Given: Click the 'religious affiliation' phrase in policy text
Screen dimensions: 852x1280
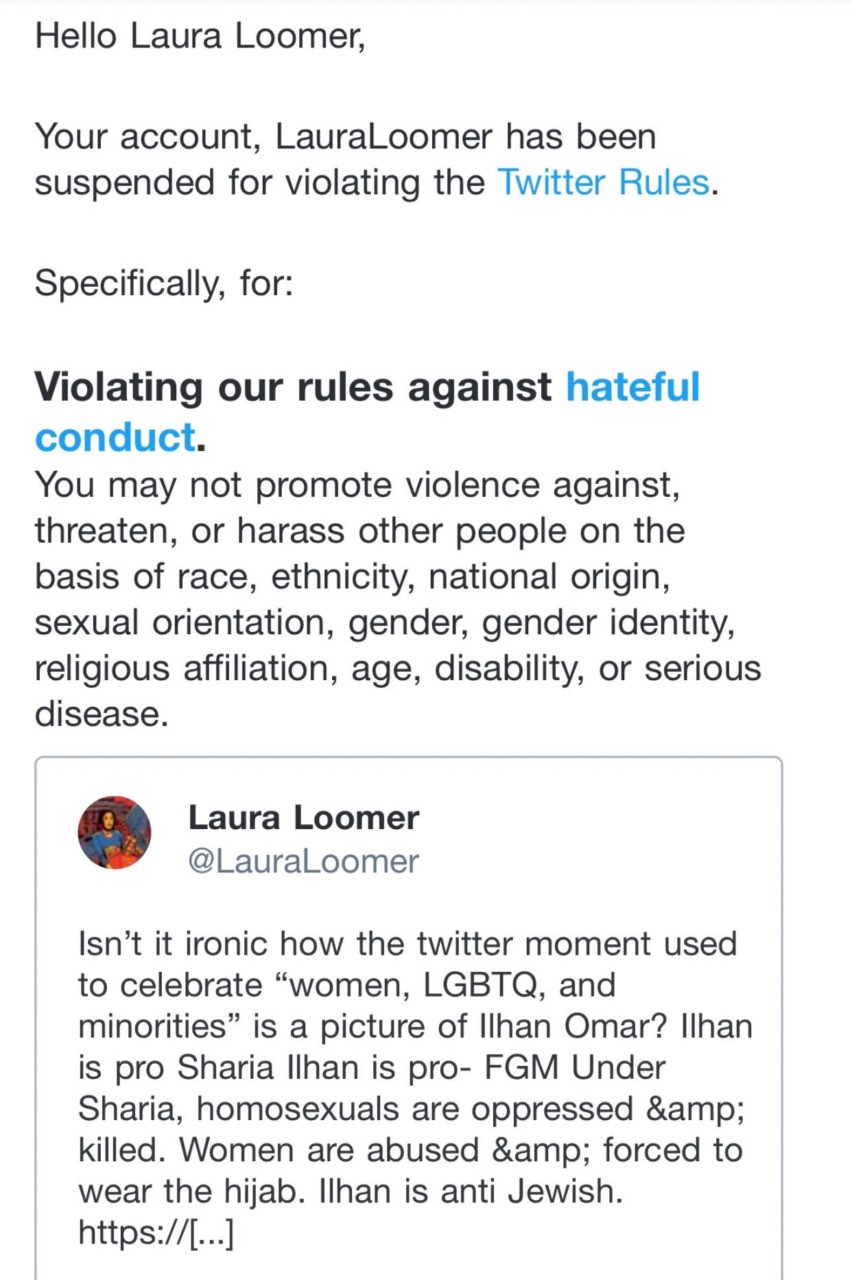Looking at the screenshot, I should tap(186, 670).
